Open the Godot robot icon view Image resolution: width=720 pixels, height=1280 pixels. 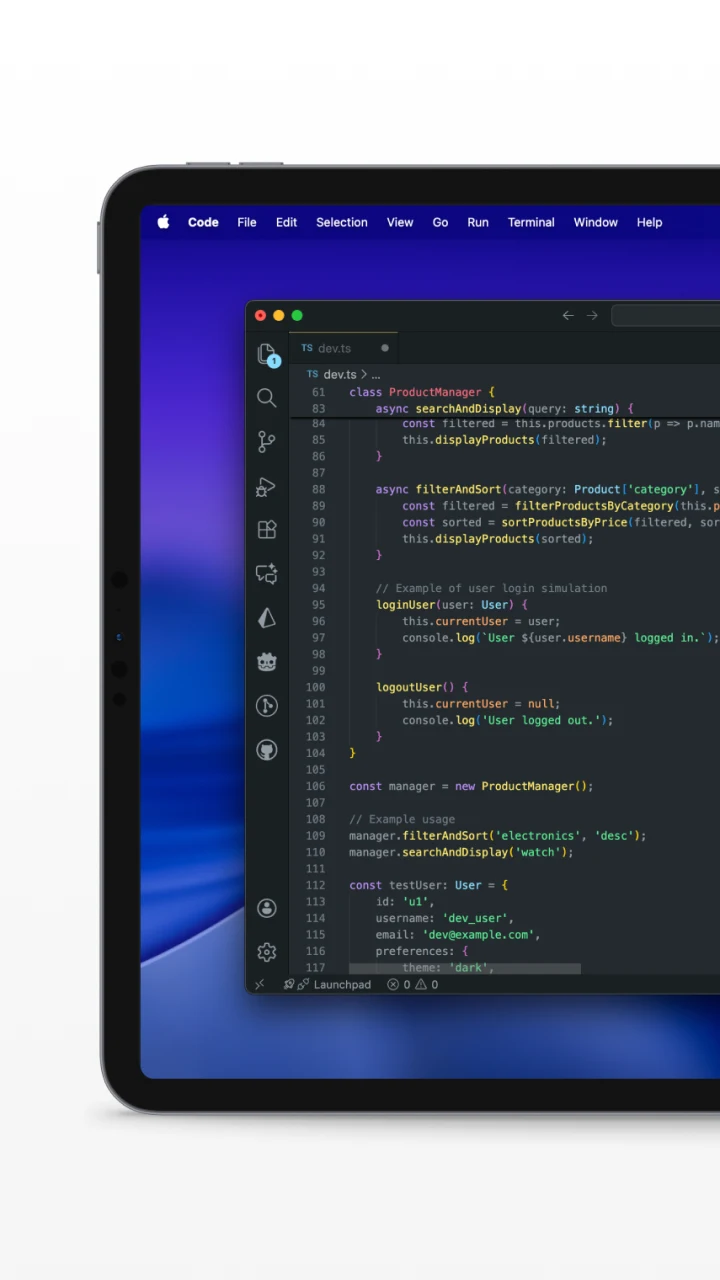266,662
